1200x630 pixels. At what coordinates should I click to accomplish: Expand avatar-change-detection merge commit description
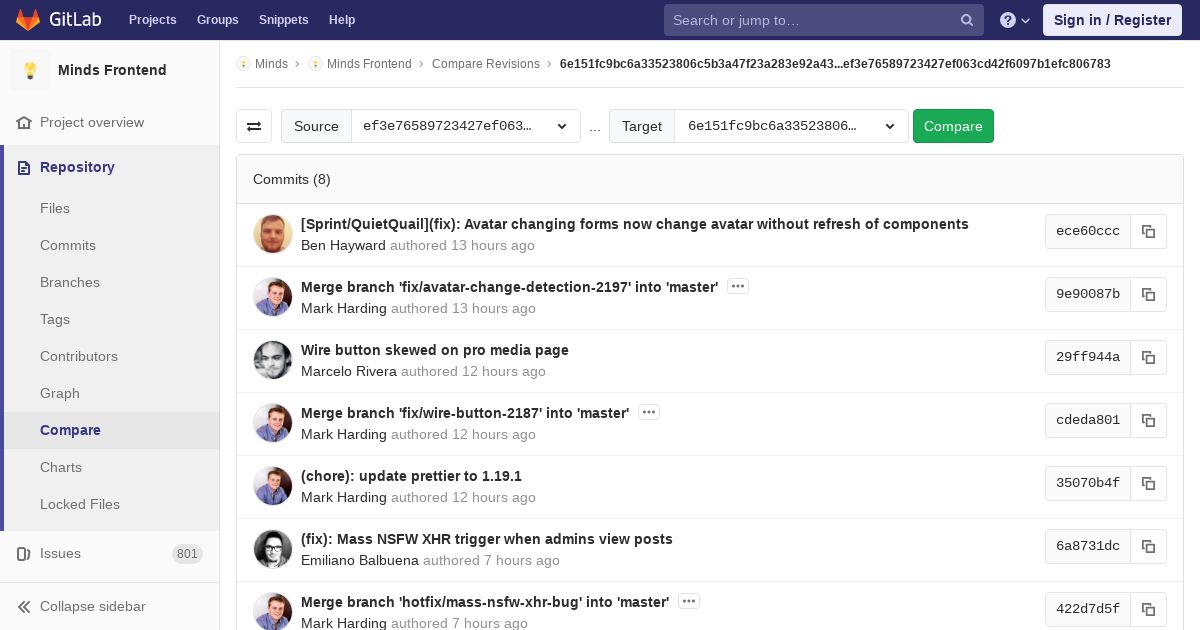(738, 287)
